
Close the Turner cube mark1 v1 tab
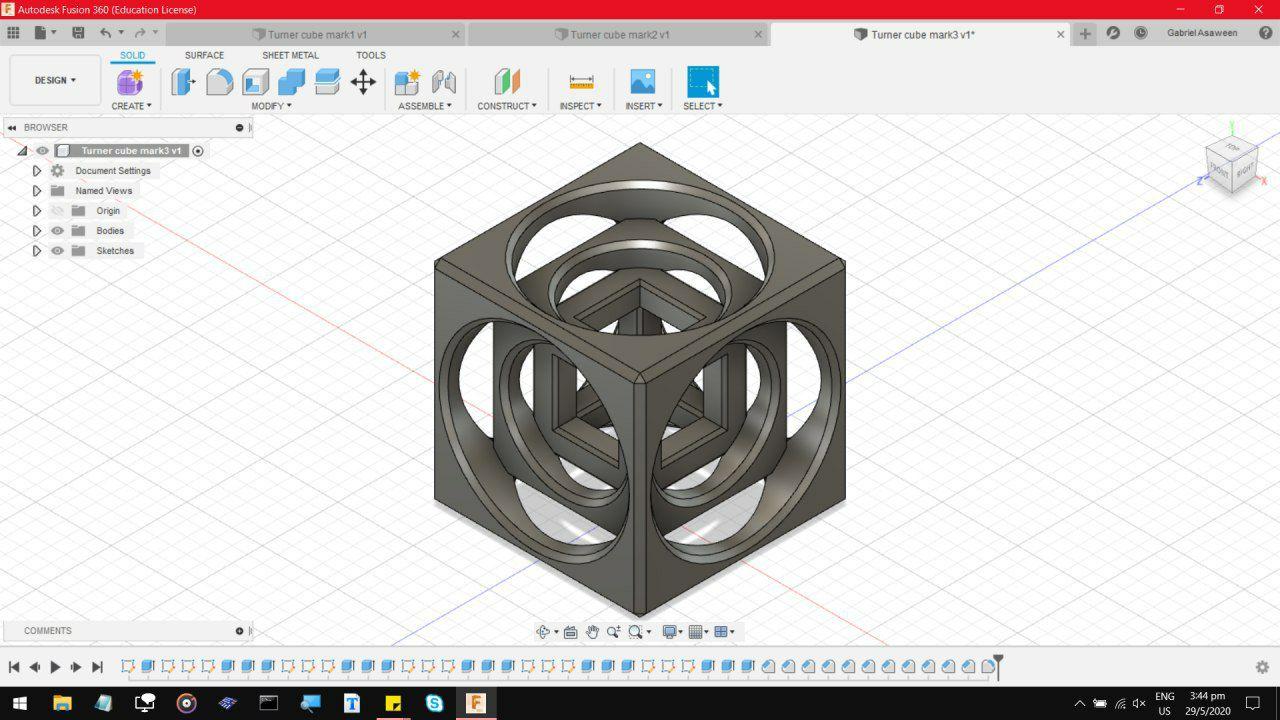[456, 34]
